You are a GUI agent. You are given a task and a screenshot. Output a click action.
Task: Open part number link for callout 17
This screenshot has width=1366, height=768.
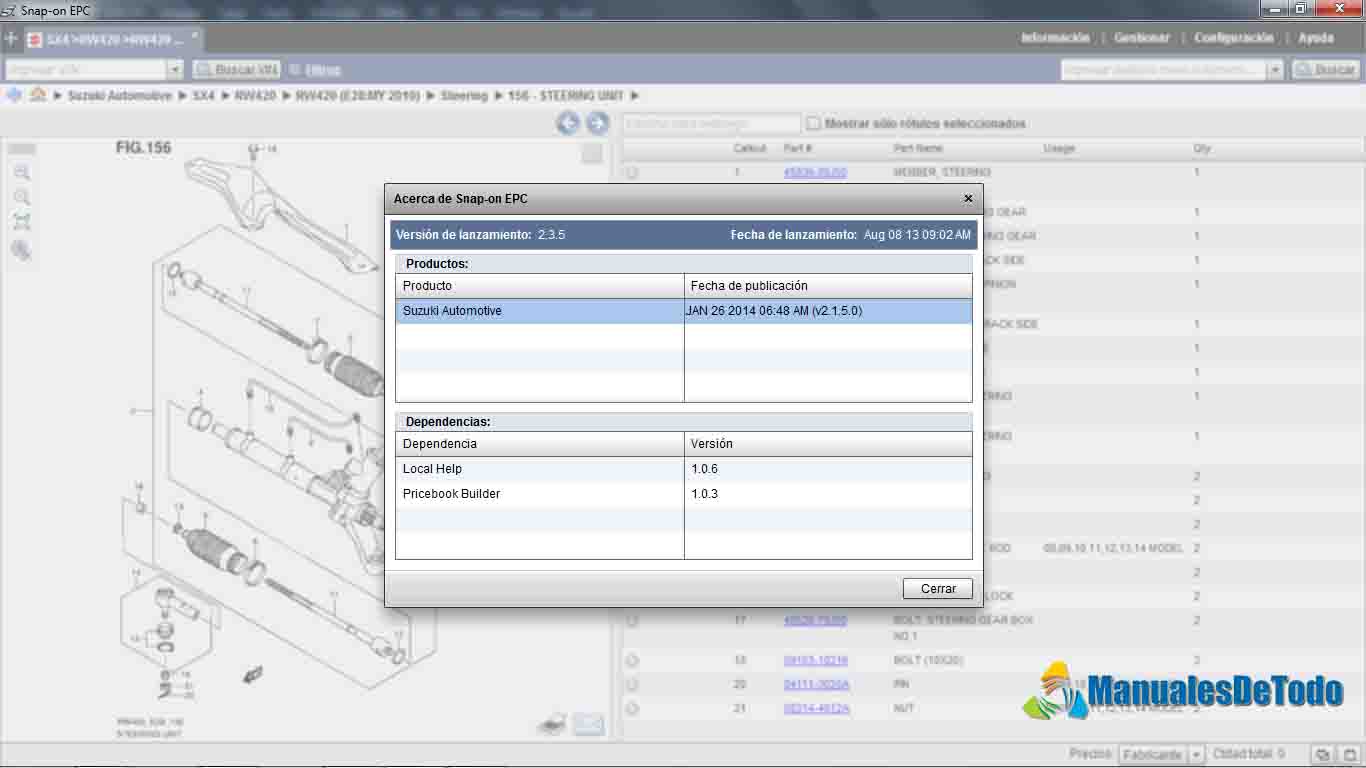[x=815, y=621]
